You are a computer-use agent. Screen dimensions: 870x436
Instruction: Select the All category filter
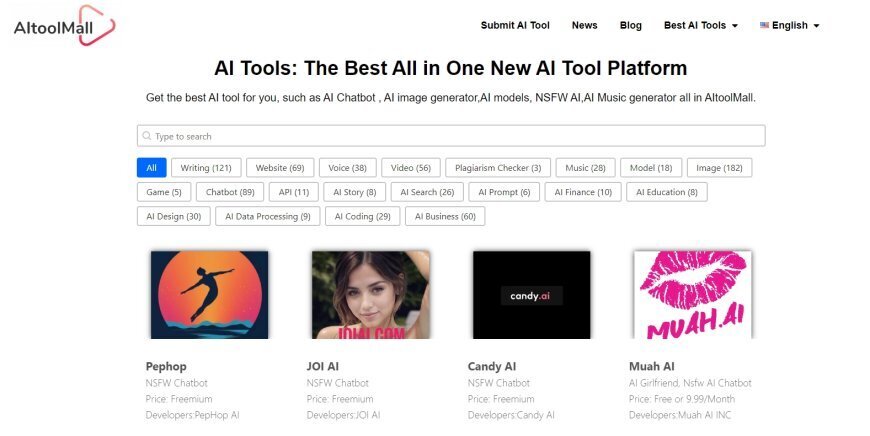pyautogui.click(x=151, y=168)
